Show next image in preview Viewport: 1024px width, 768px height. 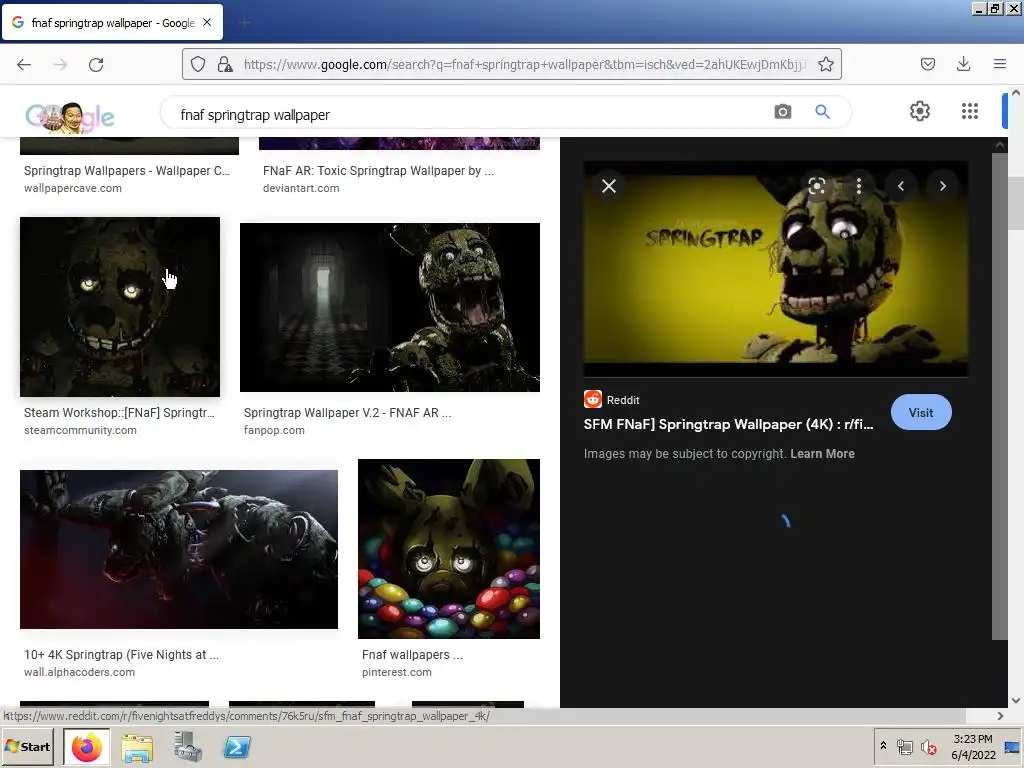click(942, 186)
